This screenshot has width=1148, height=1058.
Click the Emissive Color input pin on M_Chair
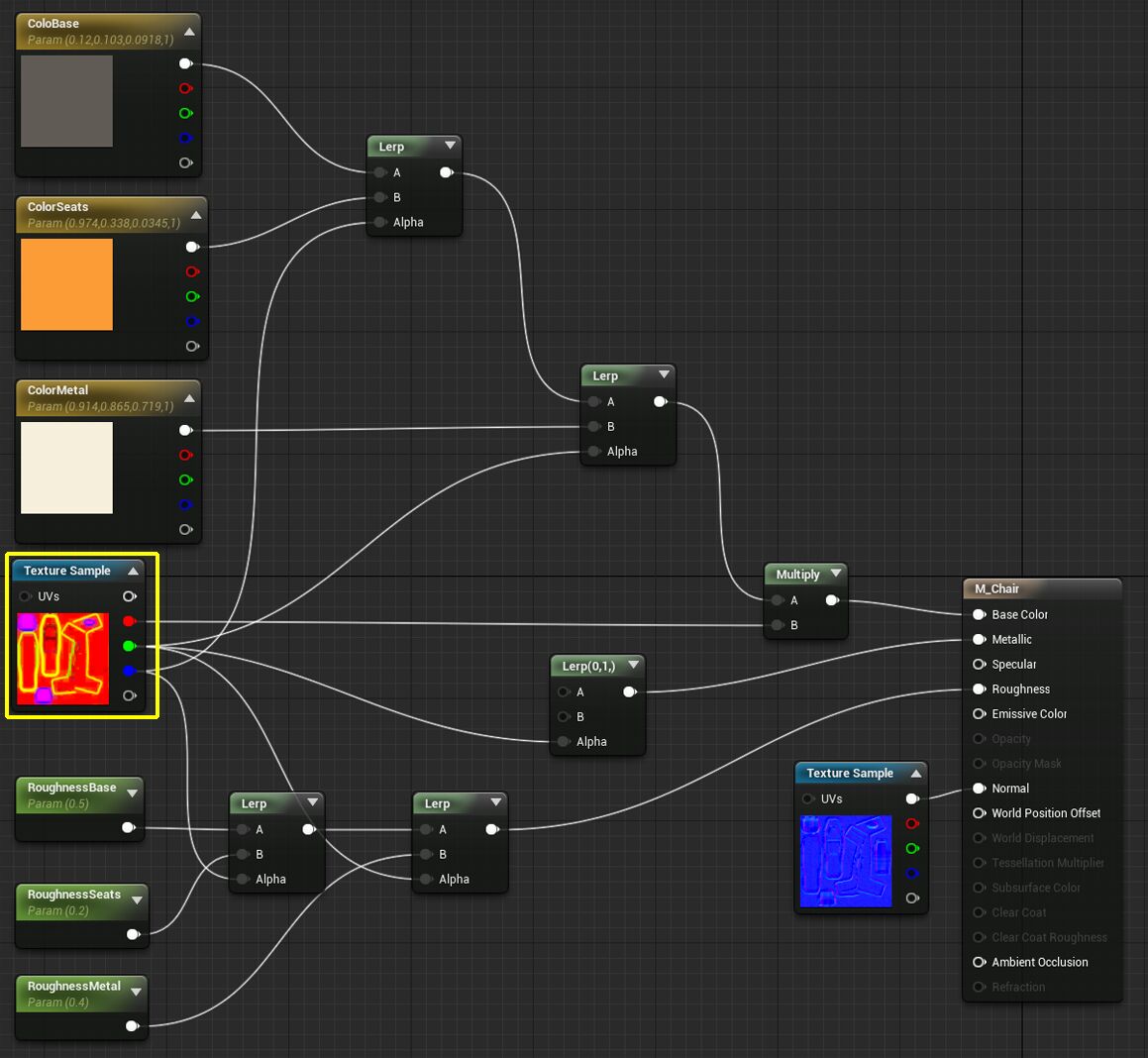pos(979,713)
